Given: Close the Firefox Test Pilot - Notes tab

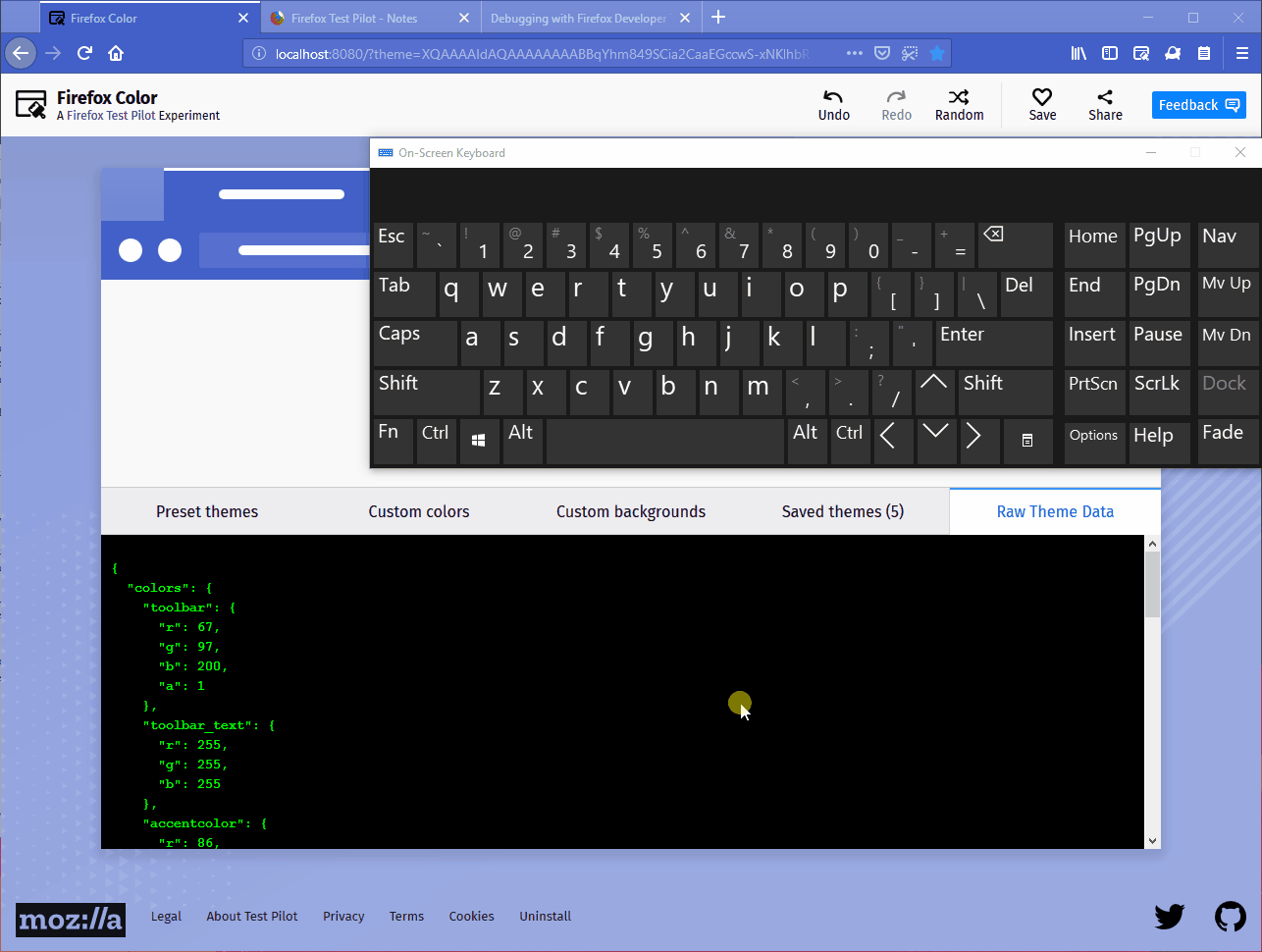Looking at the screenshot, I should (463, 18).
